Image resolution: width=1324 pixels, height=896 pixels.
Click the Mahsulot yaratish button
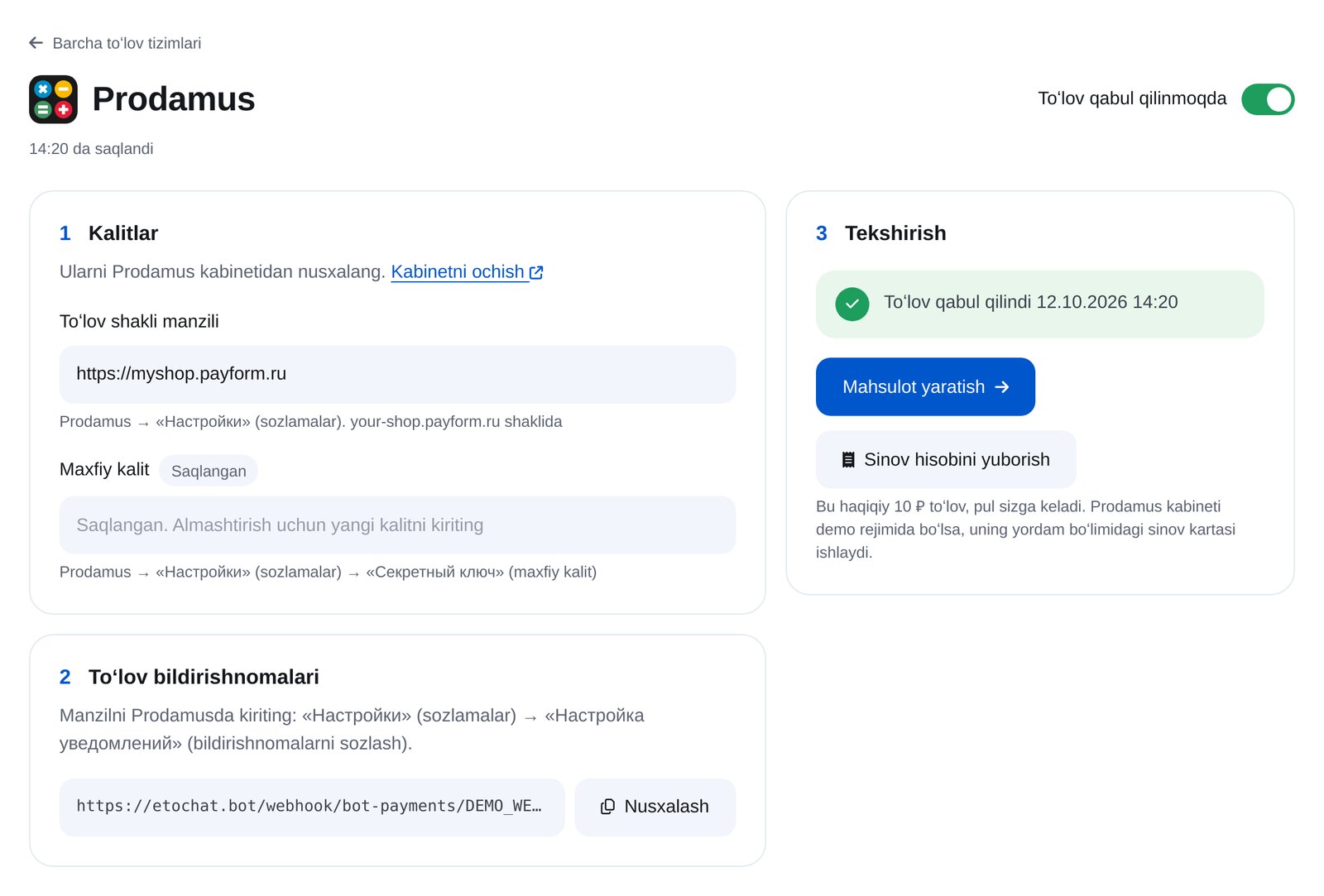(x=925, y=387)
